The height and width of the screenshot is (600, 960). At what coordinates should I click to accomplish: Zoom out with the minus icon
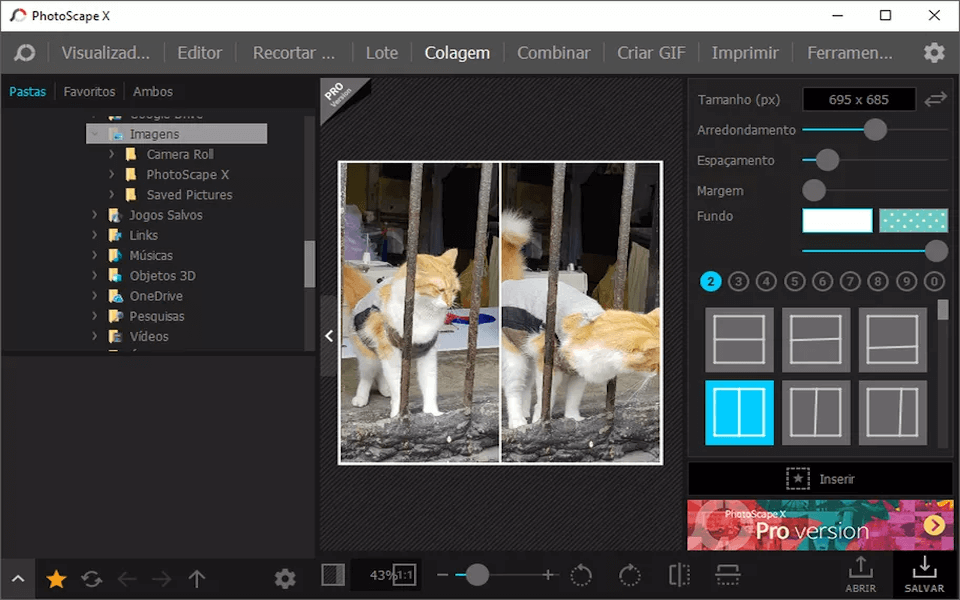pos(443,575)
